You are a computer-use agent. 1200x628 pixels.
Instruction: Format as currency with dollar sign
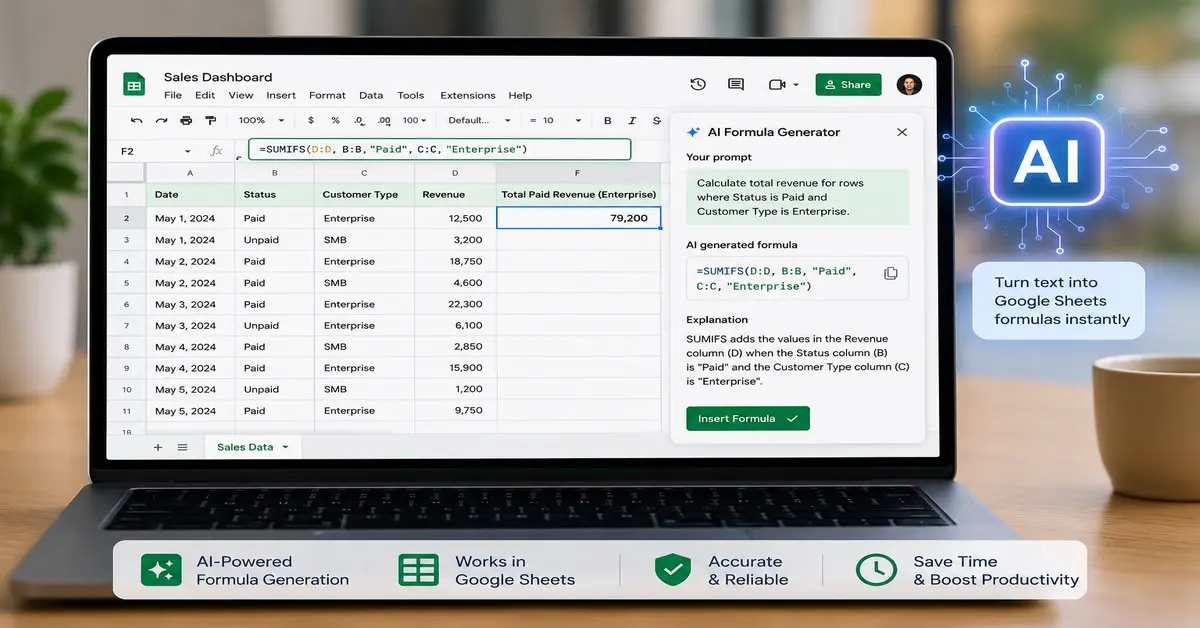tap(311, 121)
